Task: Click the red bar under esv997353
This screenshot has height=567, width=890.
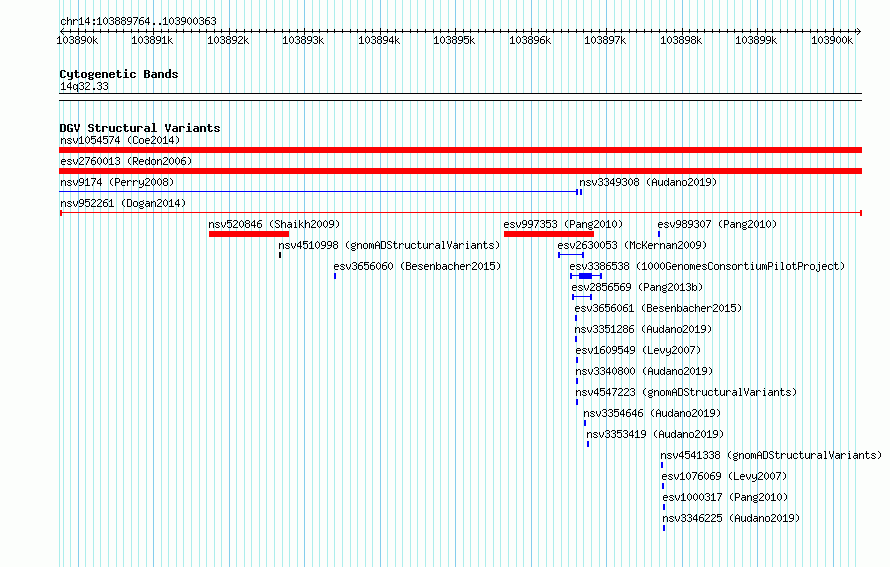Action: tap(549, 234)
